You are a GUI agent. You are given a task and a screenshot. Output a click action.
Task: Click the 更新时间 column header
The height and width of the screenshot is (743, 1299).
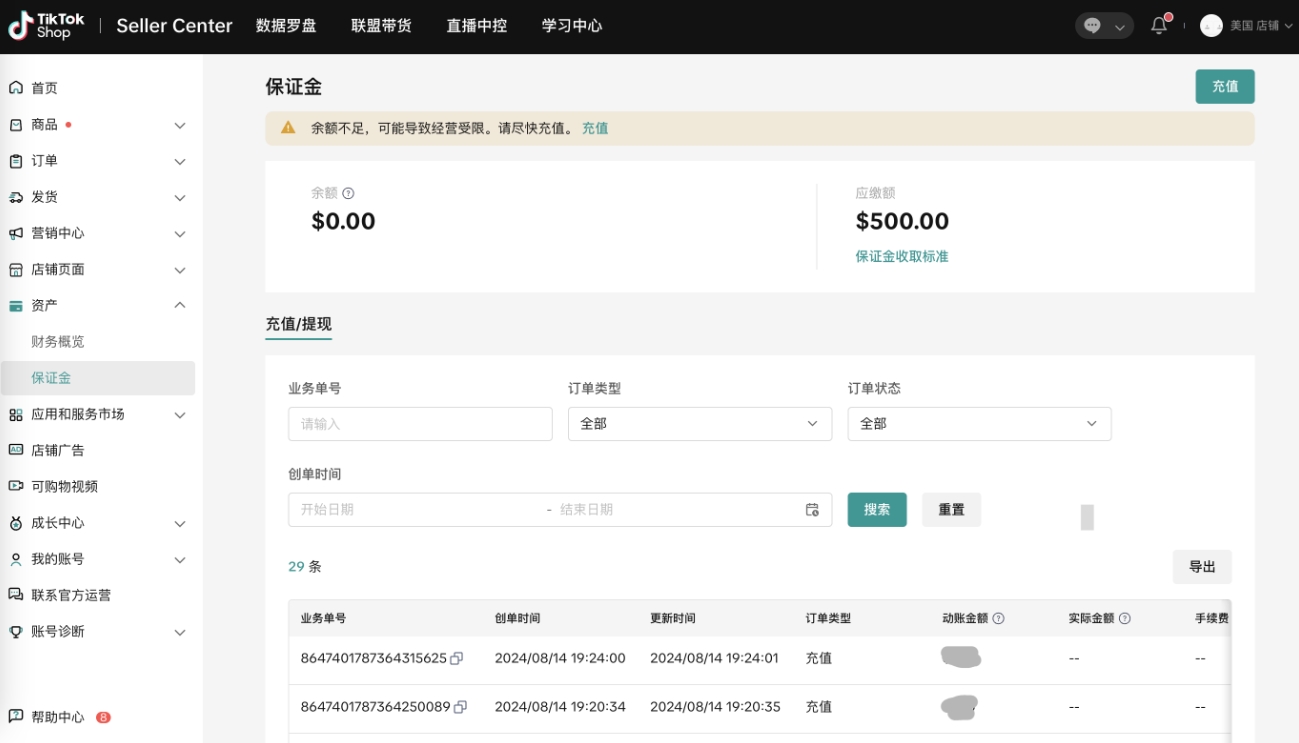point(673,619)
